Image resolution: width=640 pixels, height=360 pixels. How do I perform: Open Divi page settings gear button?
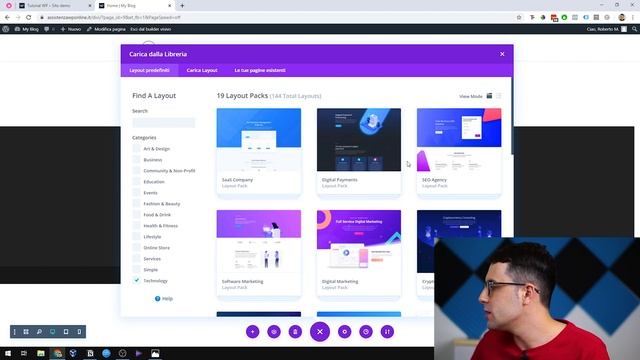344,332
